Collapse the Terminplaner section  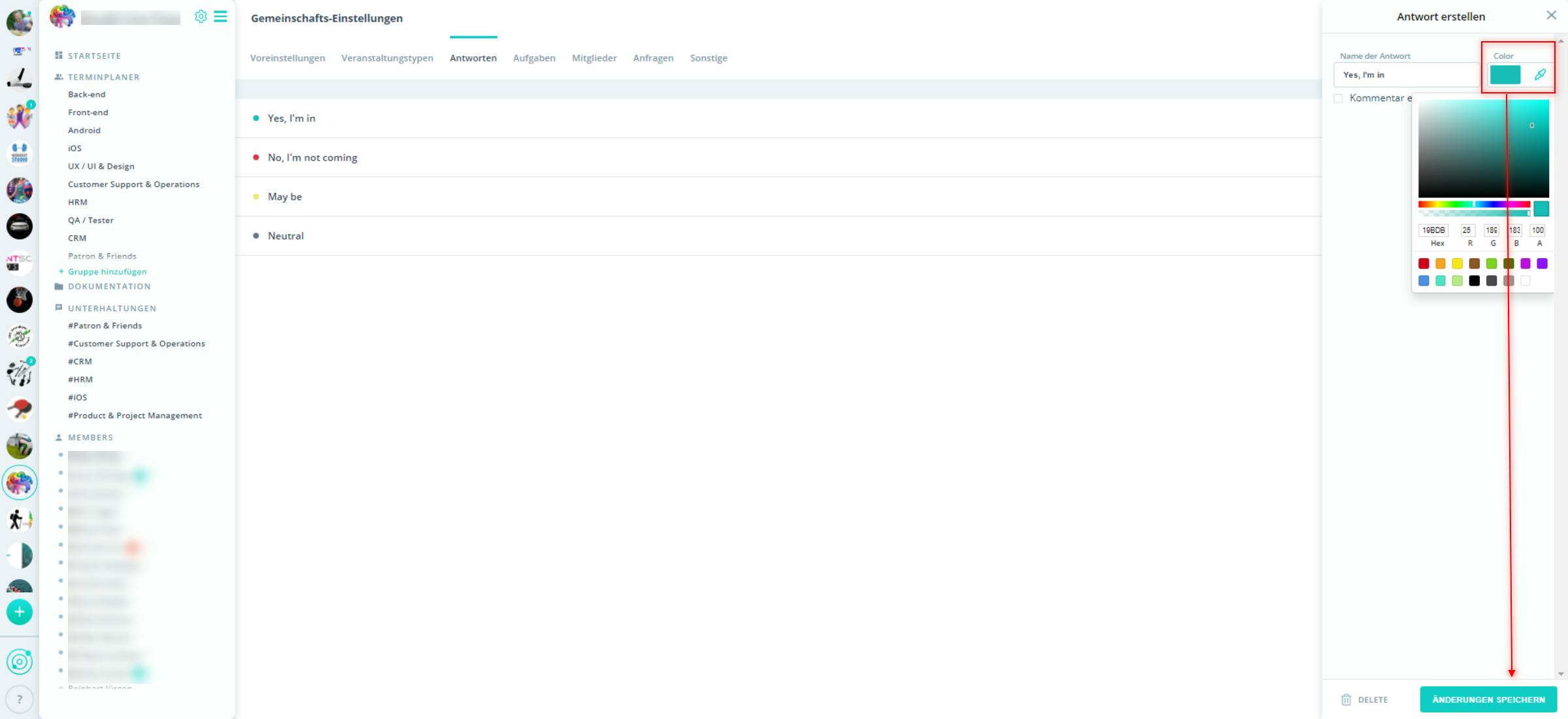point(103,77)
